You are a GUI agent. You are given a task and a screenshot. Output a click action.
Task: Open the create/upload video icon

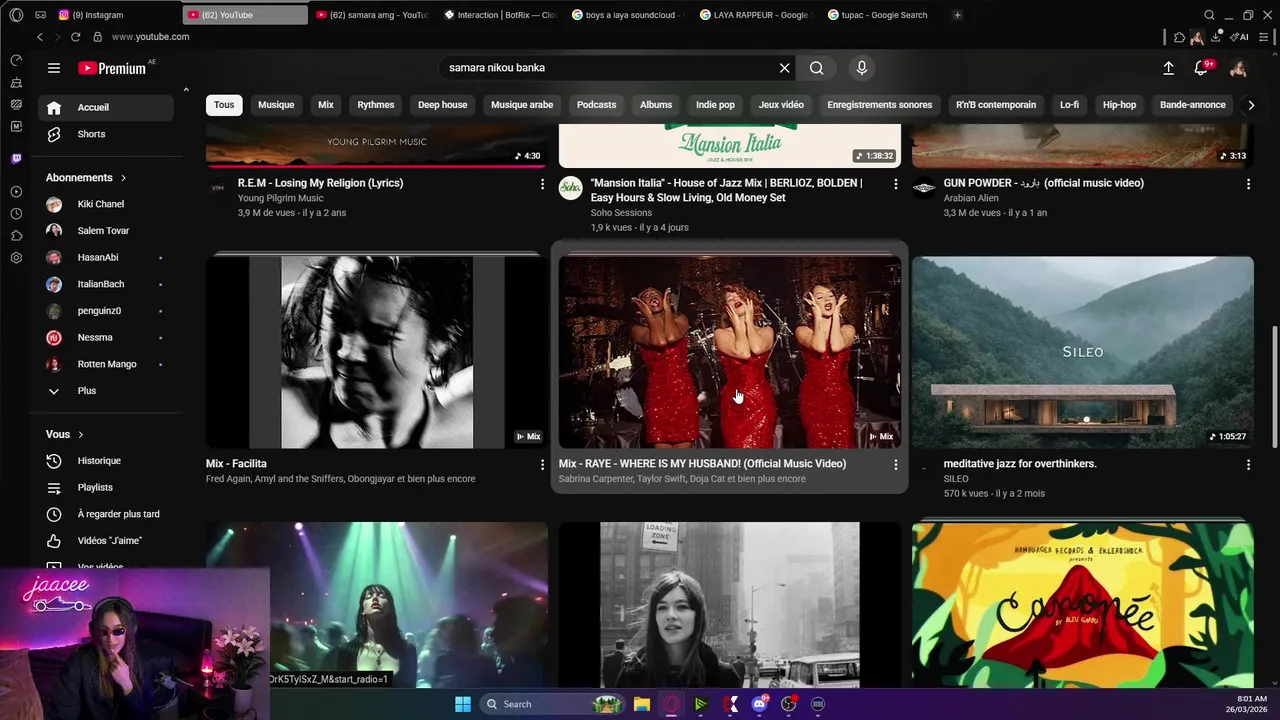(x=1168, y=68)
